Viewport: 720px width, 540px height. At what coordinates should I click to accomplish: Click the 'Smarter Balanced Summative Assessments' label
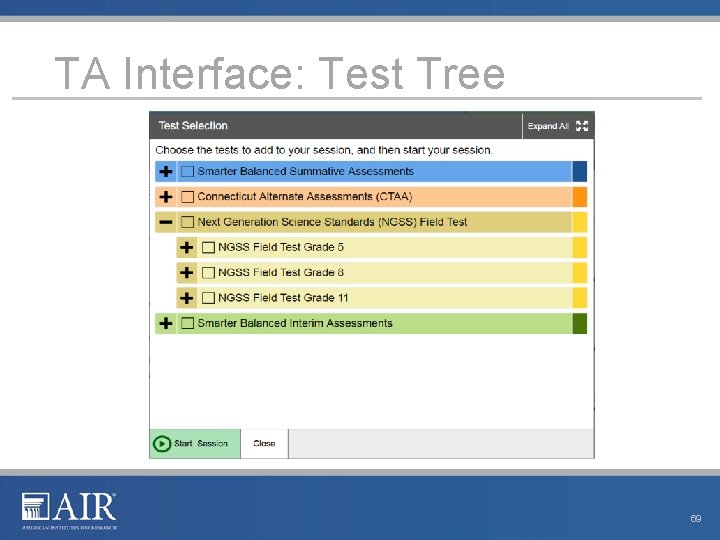(305, 171)
